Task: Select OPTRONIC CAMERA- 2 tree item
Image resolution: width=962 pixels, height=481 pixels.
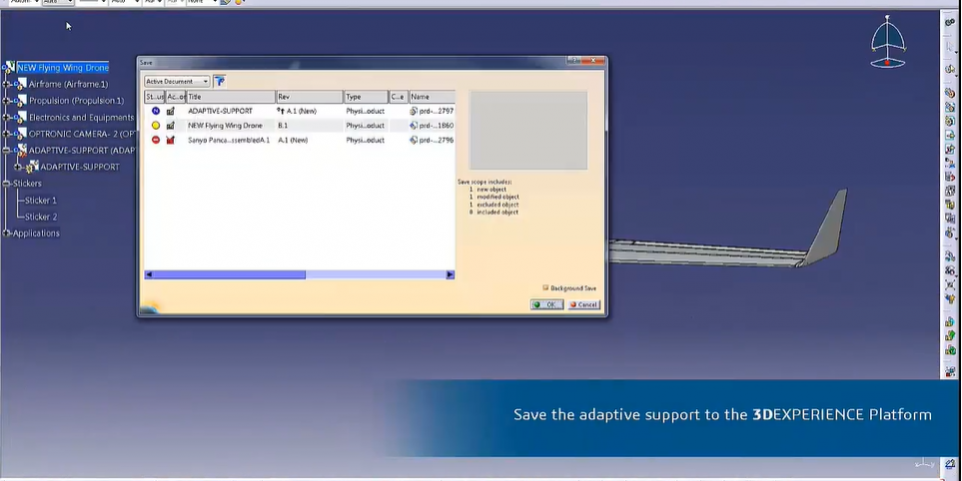Action: [81, 134]
